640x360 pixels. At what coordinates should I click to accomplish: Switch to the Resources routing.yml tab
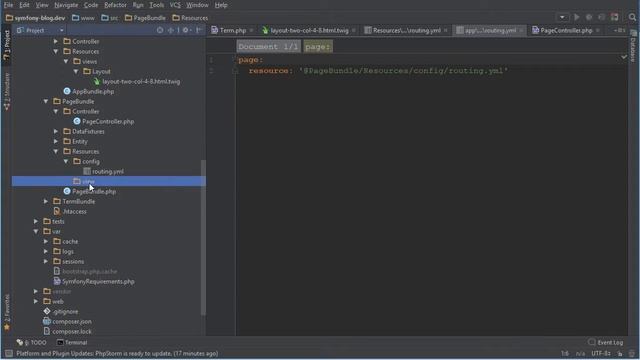406,31
